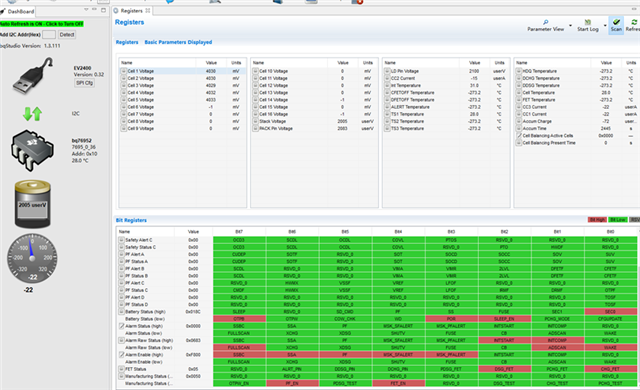Click the Refresh icon in Registers toolbar
The width and height of the screenshot is (640, 390).
(x=634, y=22)
